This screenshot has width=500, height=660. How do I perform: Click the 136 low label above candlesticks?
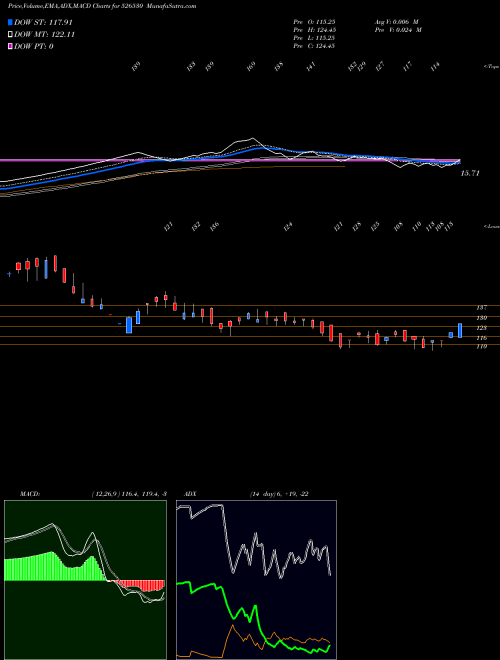(x=214, y=227)
